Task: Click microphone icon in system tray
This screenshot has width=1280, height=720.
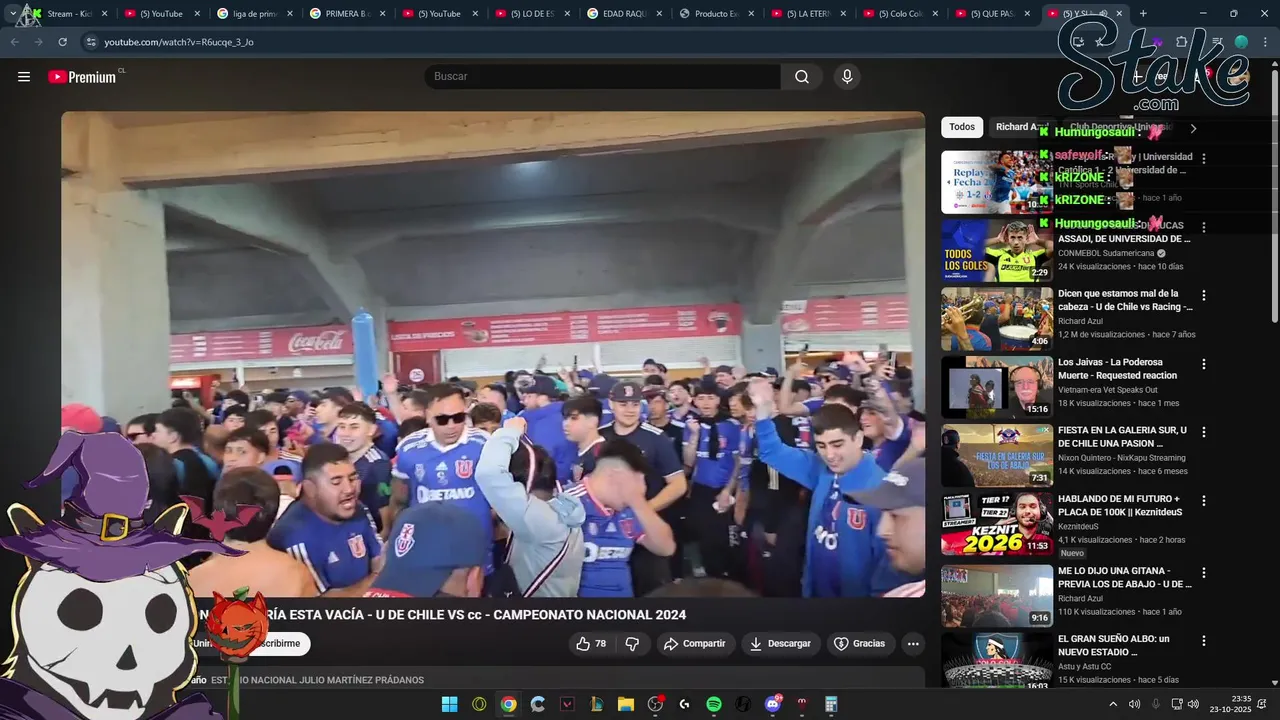Action: 1156,704
